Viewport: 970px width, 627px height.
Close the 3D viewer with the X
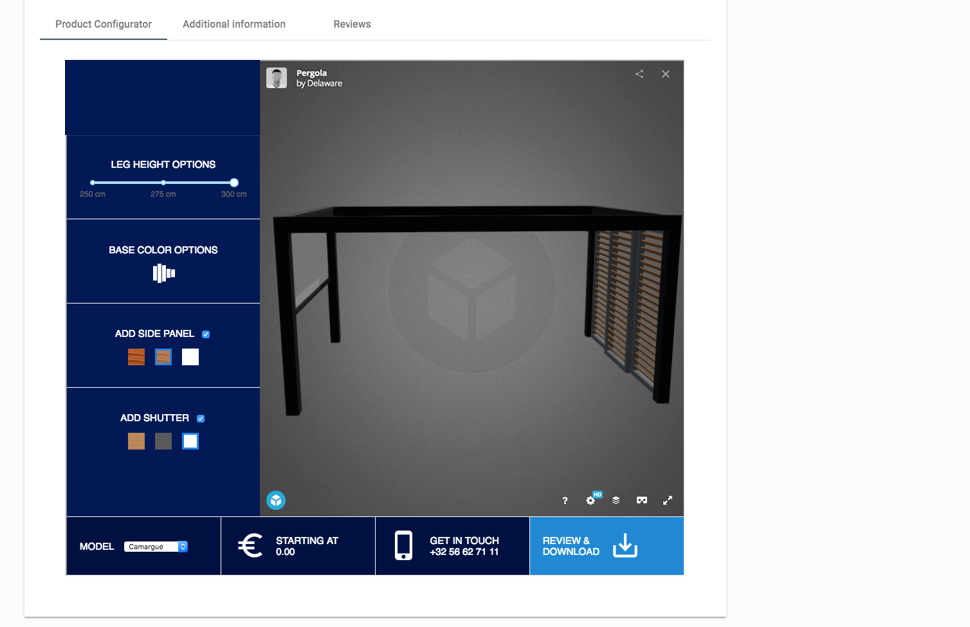(666, 74)
